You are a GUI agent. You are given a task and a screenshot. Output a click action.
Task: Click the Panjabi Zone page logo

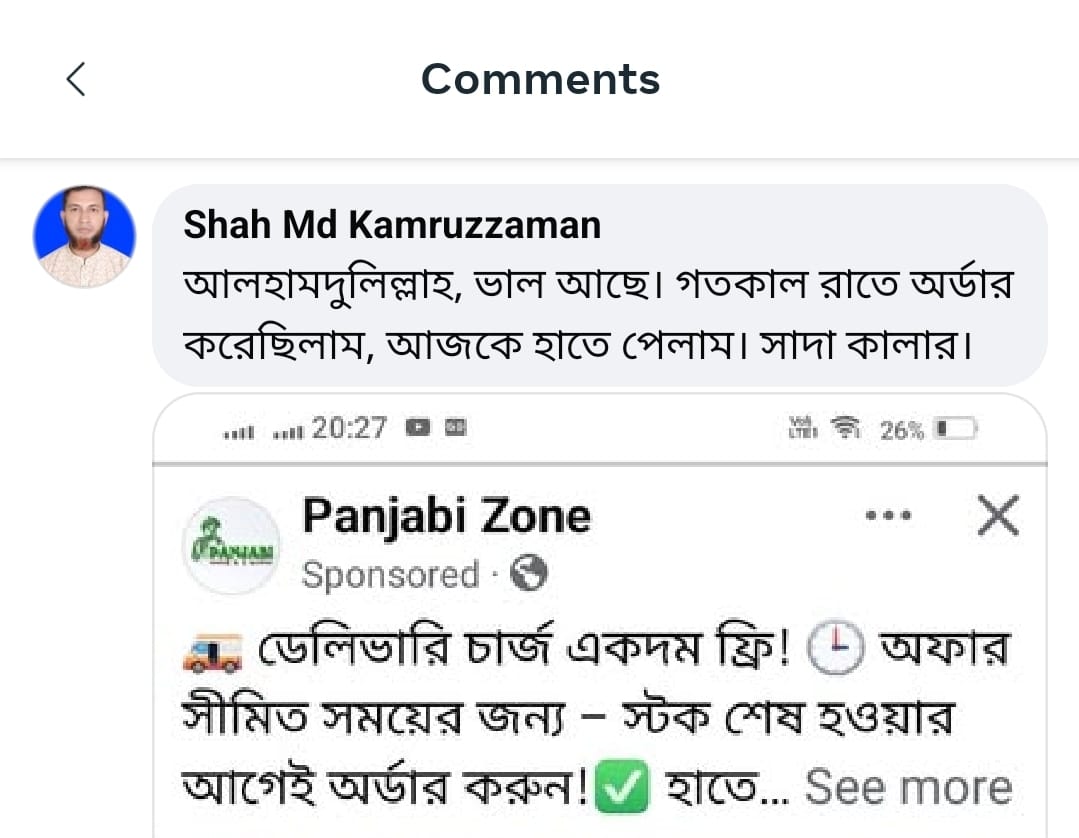(x=232, y=546)
